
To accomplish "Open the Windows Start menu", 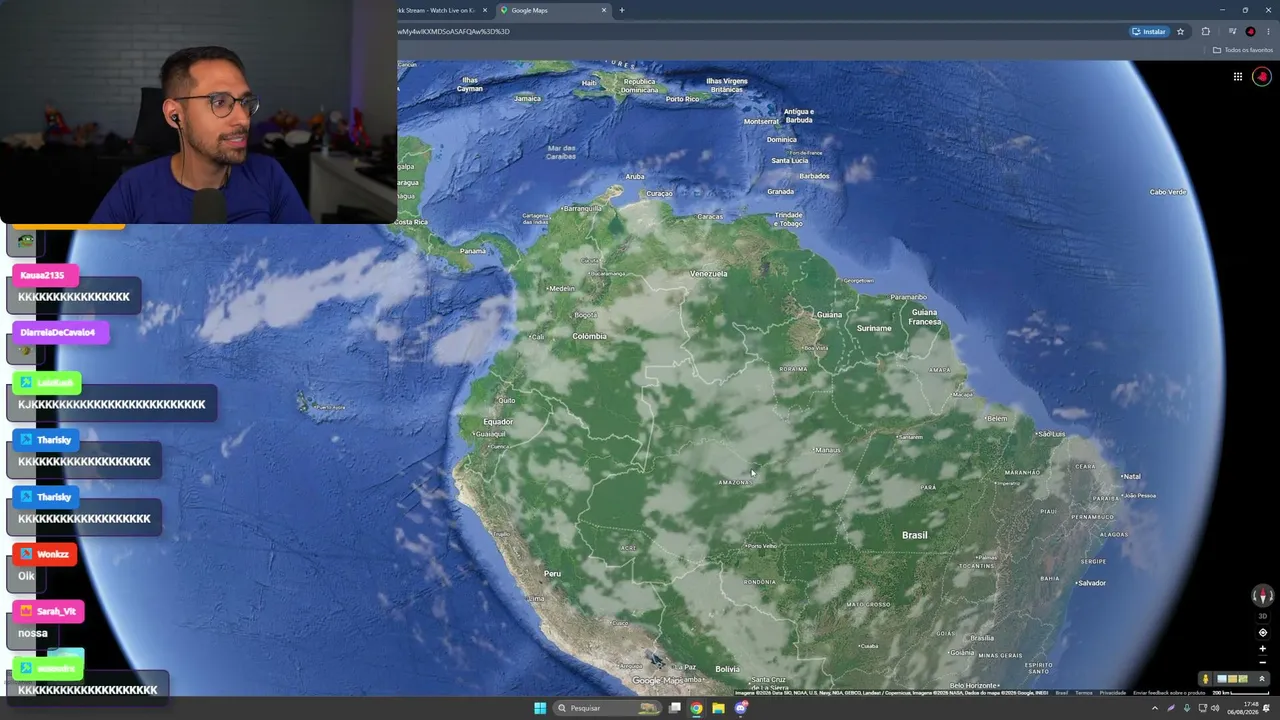I will pos(540,708).
